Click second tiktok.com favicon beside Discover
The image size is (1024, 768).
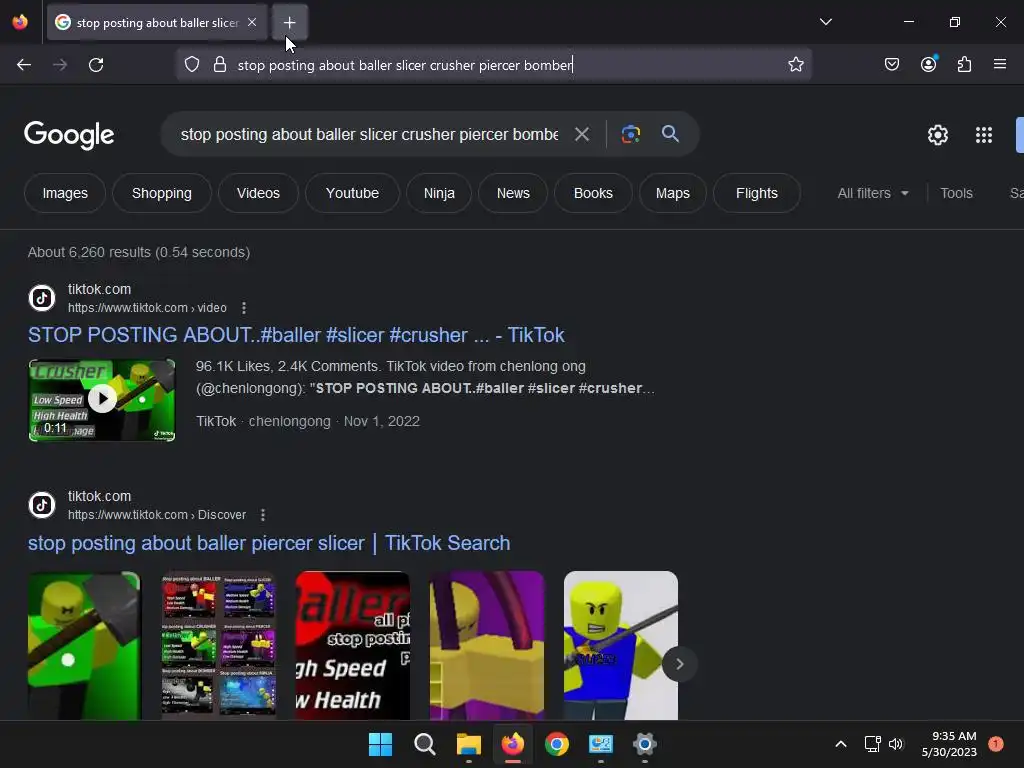pyautogui.click(x=42, y=505)
